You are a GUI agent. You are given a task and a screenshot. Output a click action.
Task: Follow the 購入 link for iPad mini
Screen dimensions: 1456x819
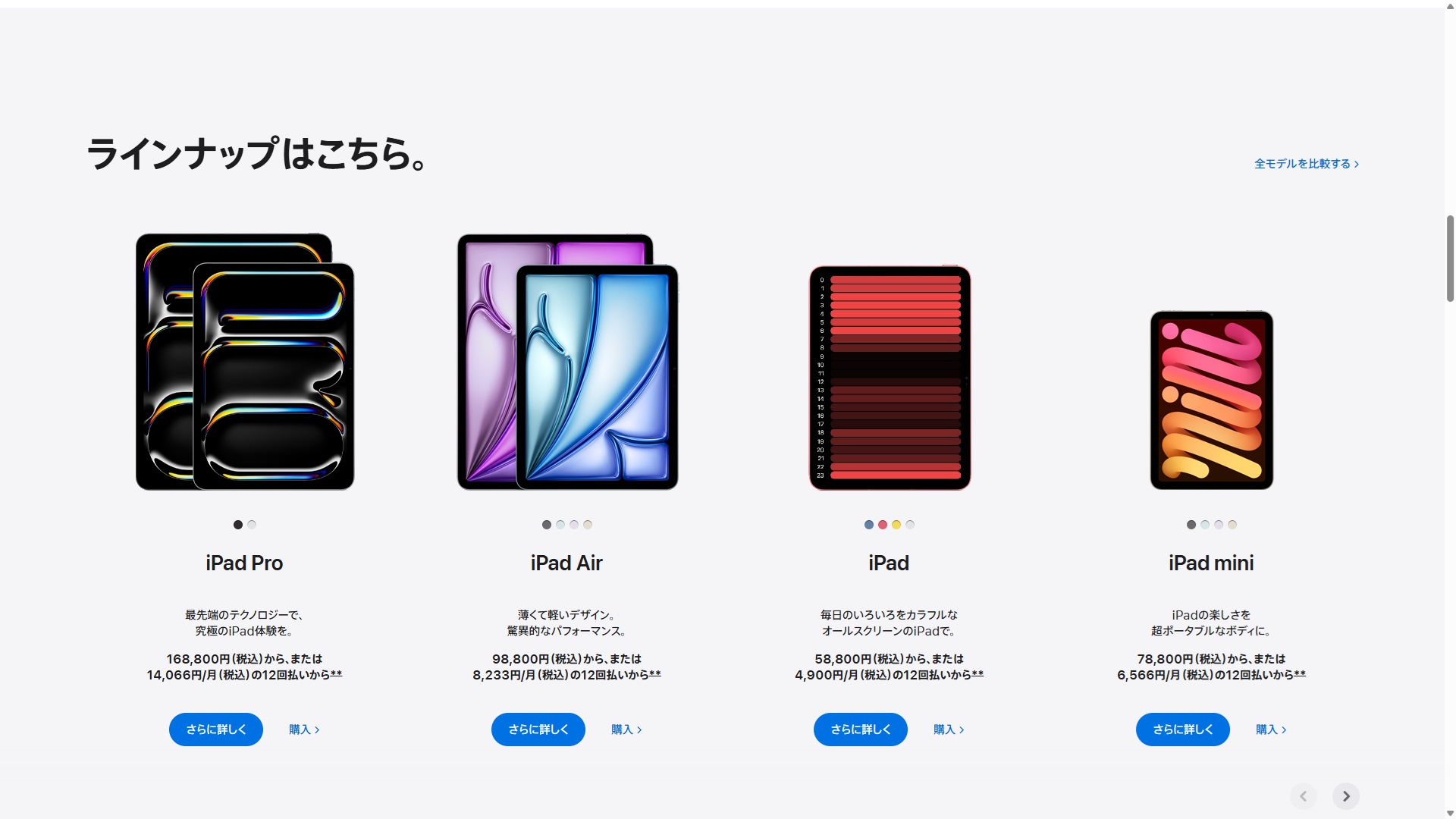pyautogui.click(x=1271, y=730)
